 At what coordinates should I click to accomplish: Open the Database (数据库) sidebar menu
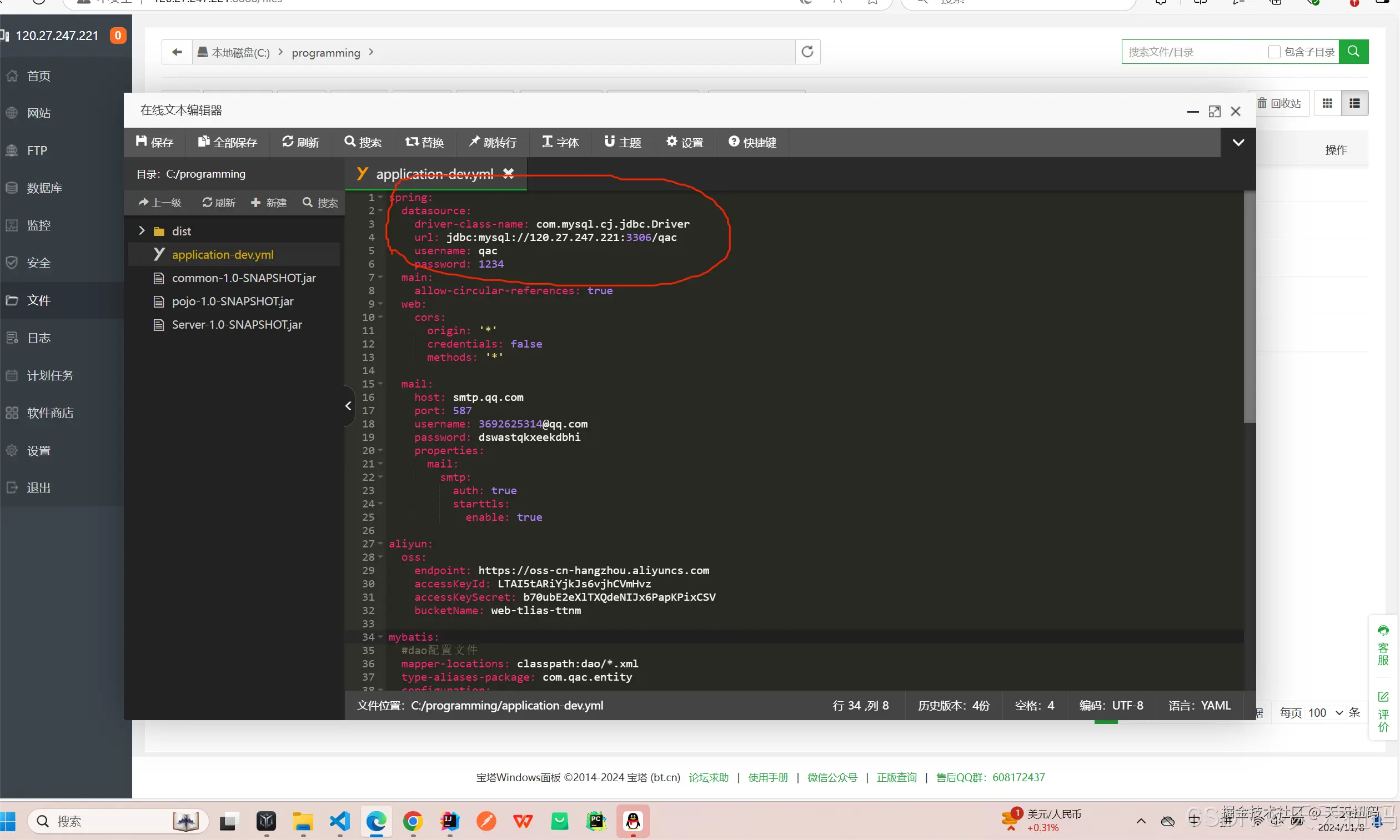(x=44, y=187)
